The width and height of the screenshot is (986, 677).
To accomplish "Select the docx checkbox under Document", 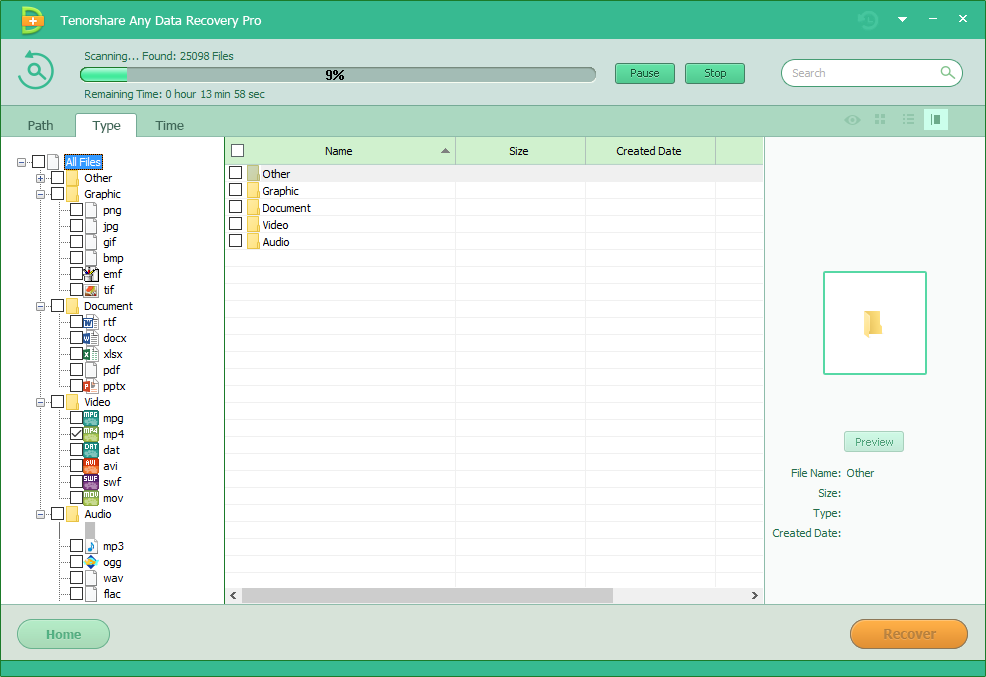I will pyautogui.click(x=77, y=337).
